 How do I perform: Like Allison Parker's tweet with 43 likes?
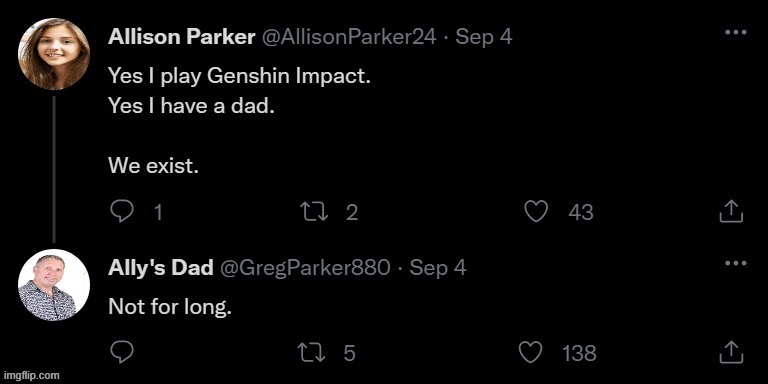point(536,212)
